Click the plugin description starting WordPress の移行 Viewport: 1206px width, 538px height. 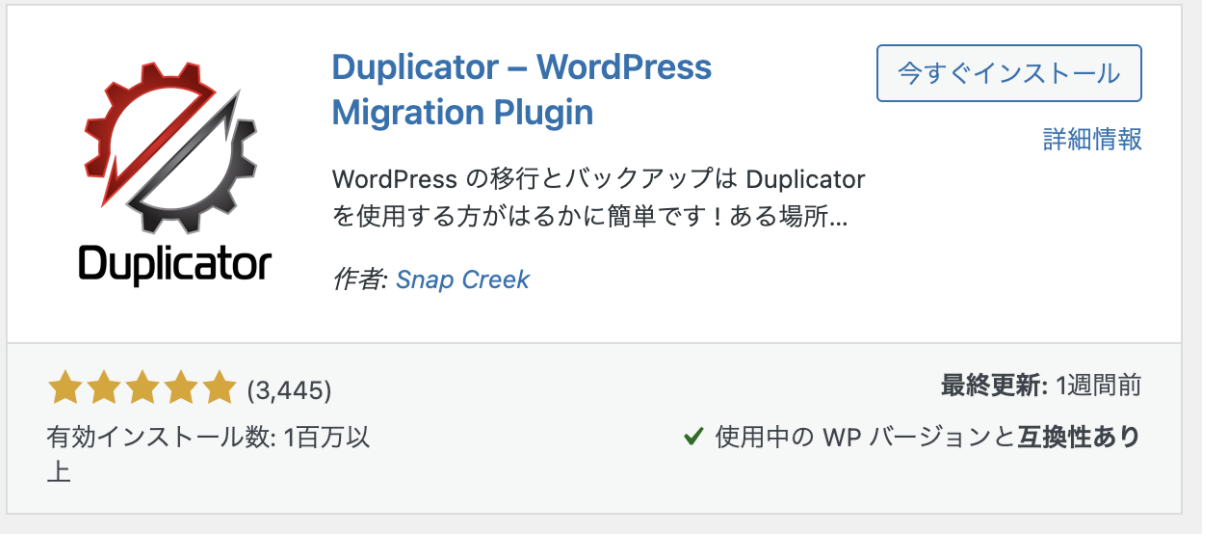(598, 198)
